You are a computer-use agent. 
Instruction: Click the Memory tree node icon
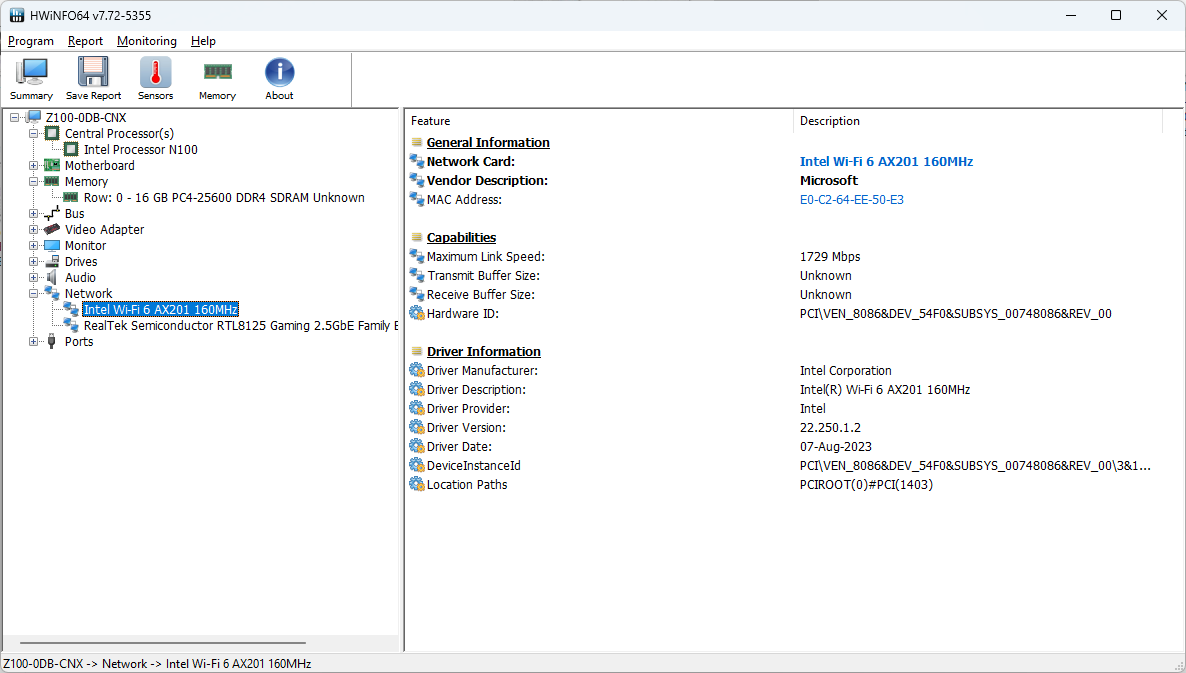click(x=51, y=181)
